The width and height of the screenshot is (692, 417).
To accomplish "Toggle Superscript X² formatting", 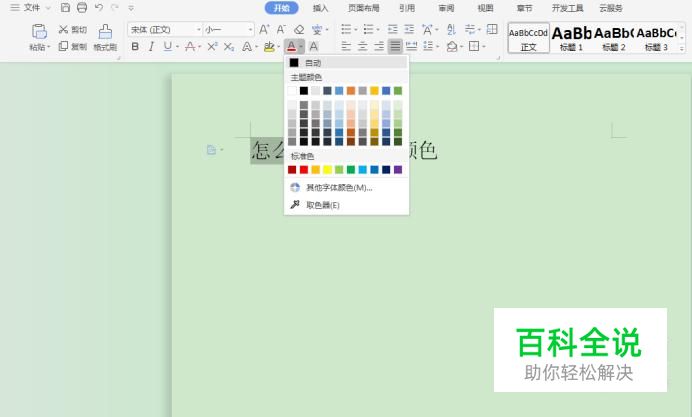I will (212, 46).
